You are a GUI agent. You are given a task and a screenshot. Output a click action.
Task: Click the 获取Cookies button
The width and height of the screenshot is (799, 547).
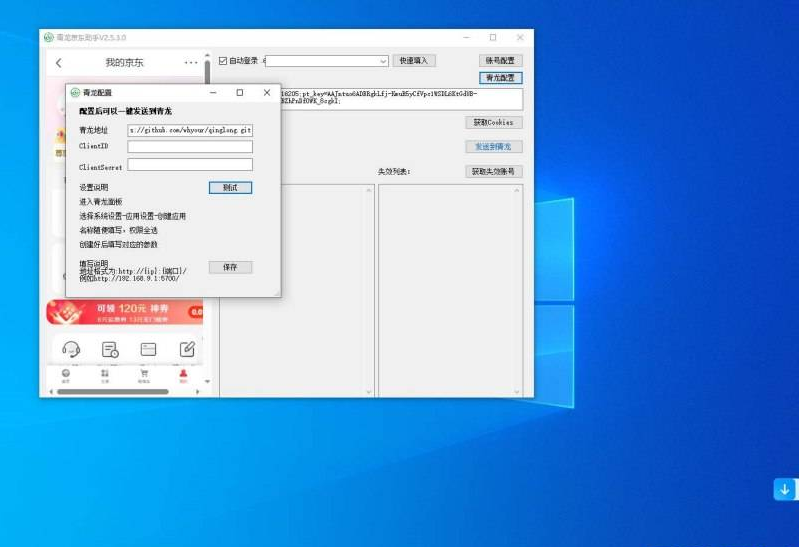point(493,123)
